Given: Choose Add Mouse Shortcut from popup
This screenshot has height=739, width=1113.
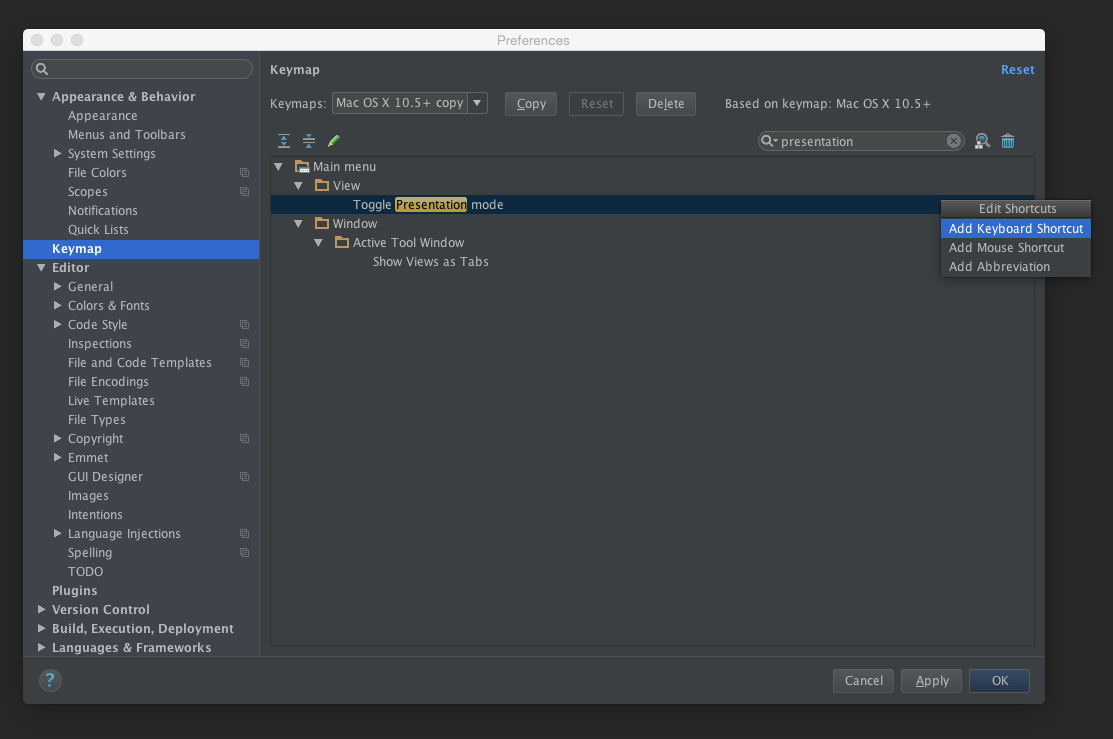Looking at the screenshot, I should (x=1006, y=248).
